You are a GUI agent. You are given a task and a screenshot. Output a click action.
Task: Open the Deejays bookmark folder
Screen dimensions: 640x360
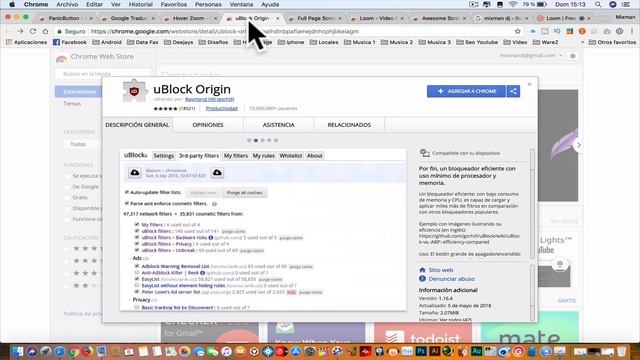178,42
